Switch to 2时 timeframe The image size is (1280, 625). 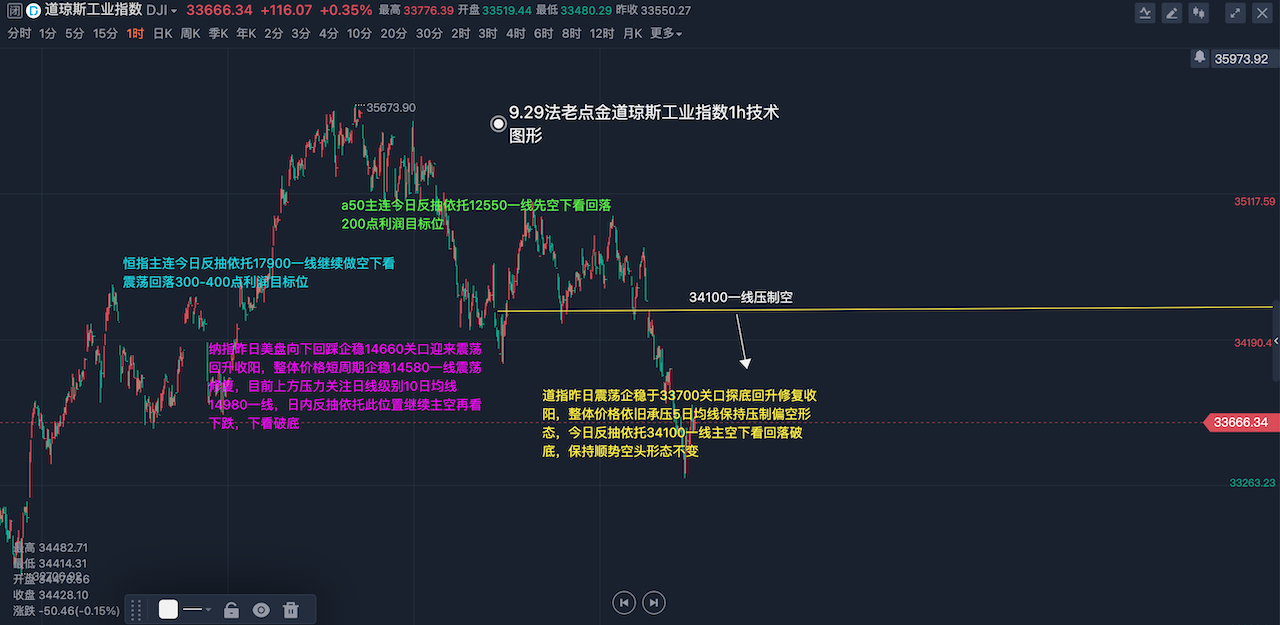460,33
